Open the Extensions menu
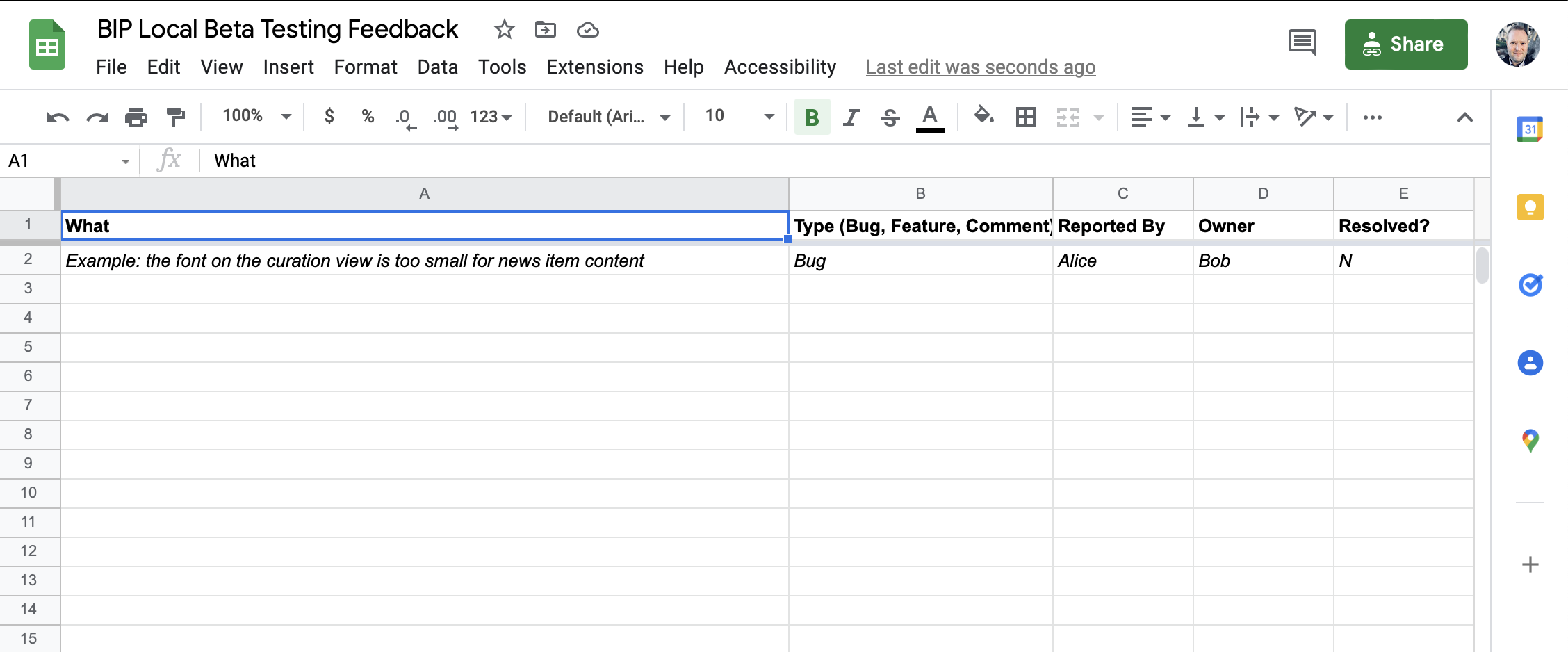The width and height of the screenshot is (1568, 652). point(594,67)
